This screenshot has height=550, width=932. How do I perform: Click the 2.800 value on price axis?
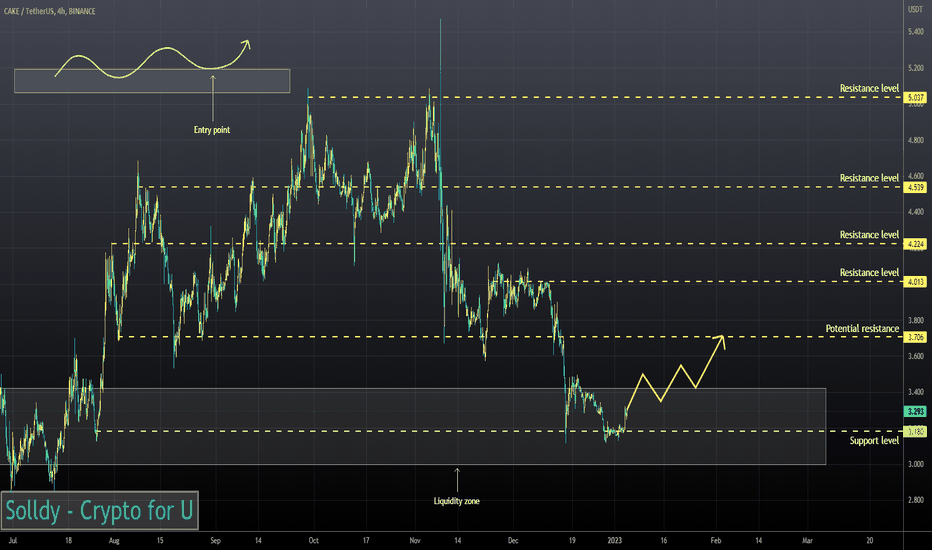tap(915, 500)
